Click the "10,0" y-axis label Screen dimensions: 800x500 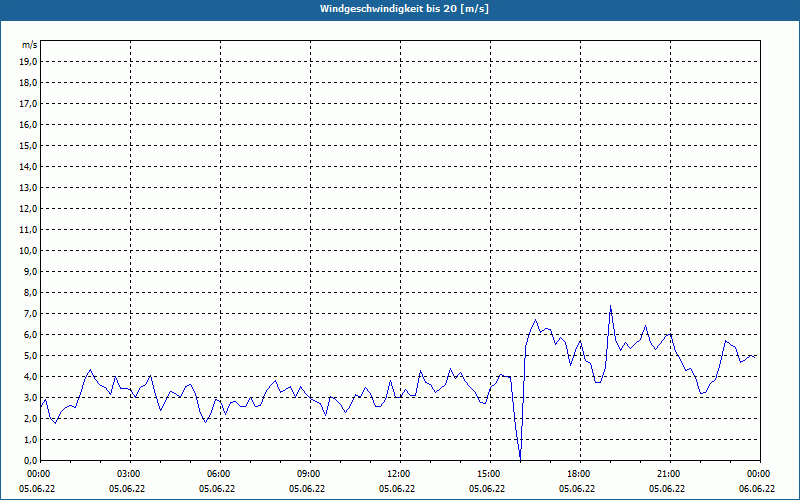coord(29,251)
